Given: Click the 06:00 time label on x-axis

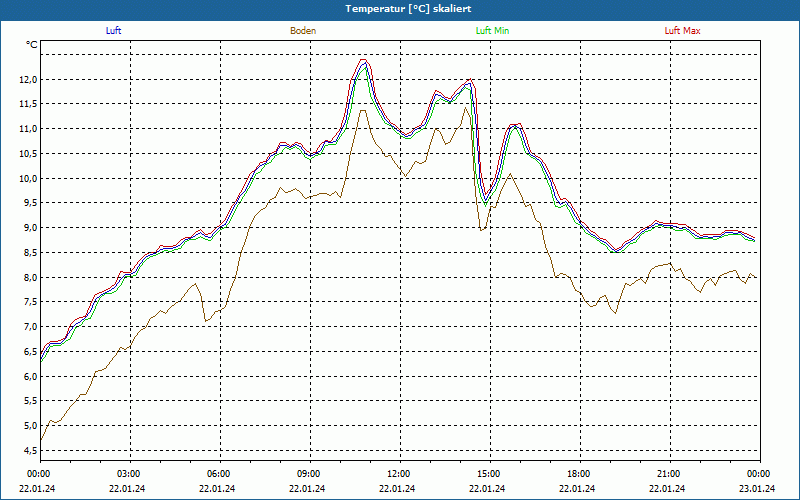Looking at the screenshot, I should 220,474.
